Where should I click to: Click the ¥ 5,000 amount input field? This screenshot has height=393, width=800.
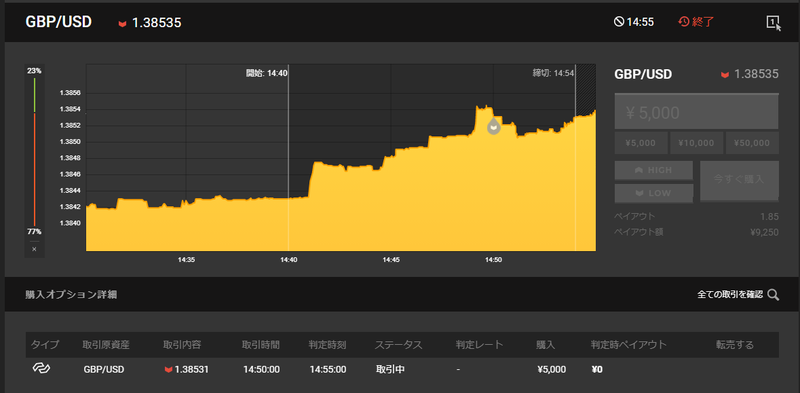[696, 112]
